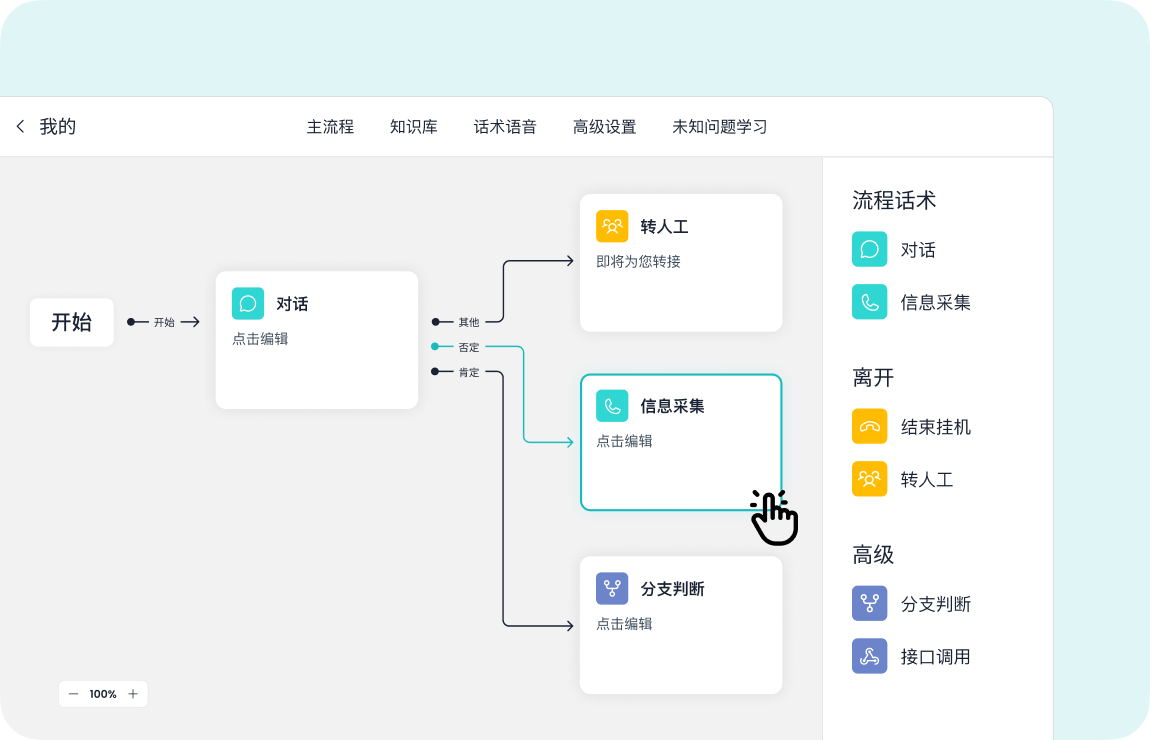This screenshot has width=1150, height=740.
Task: Select the 信息采集 phone icon in sidebar
Action: (x=869, y=302)
